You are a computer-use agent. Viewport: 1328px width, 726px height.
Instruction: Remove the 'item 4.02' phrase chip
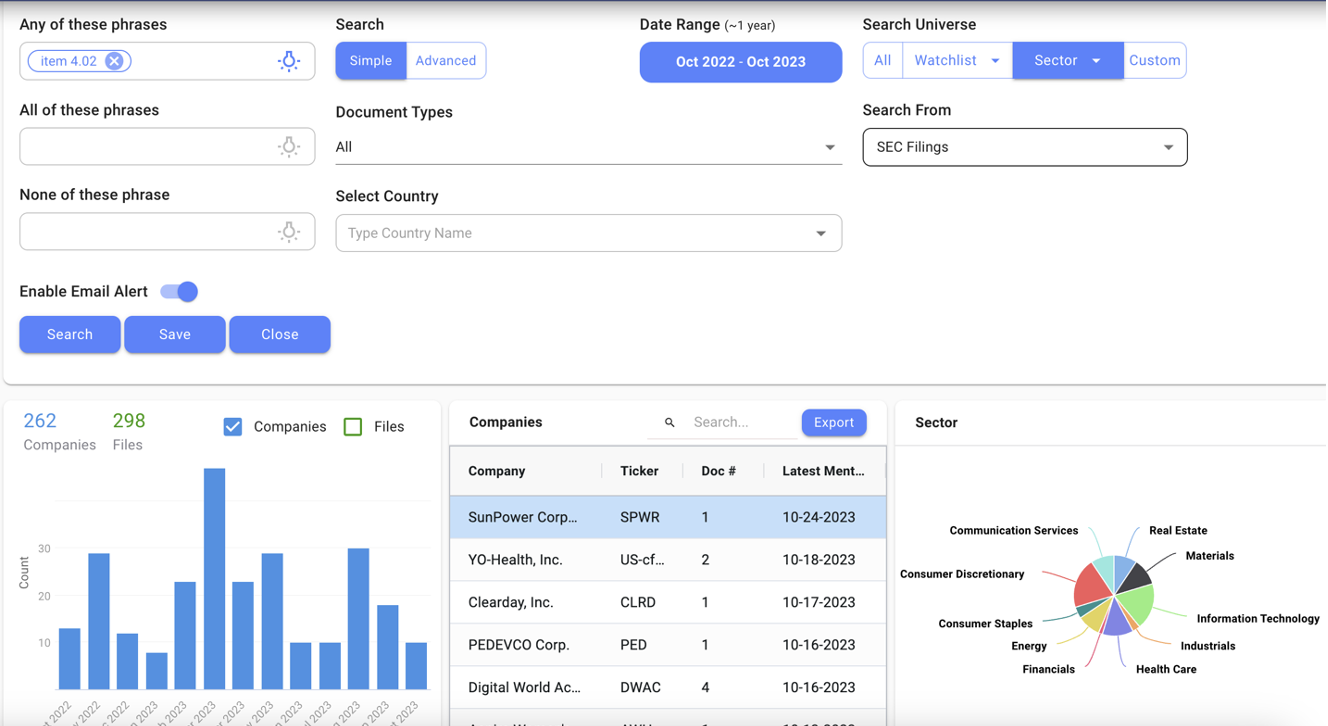click(115, 61)
